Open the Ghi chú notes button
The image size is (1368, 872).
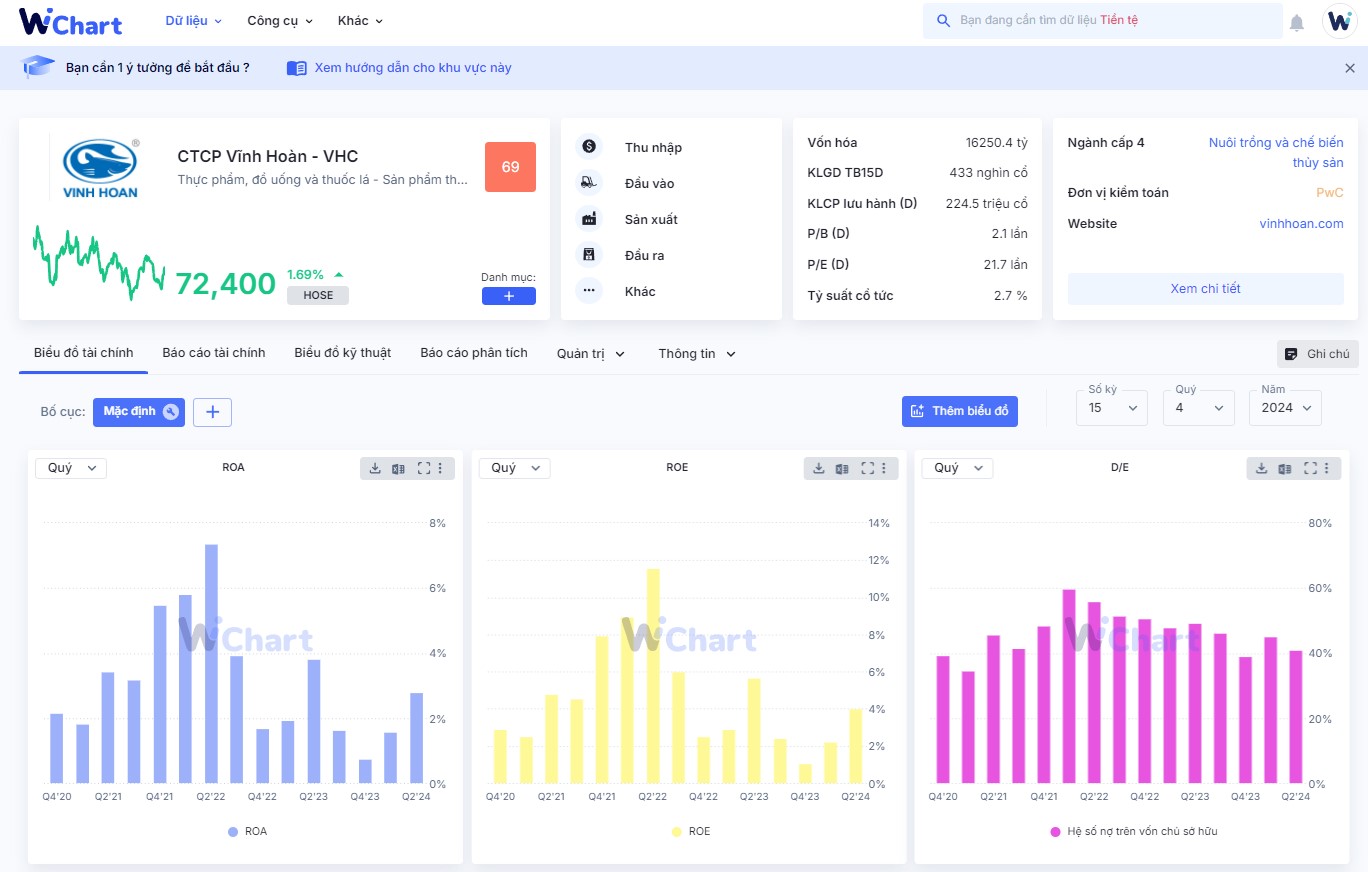pyautogui.click(x=1317, y=354)
